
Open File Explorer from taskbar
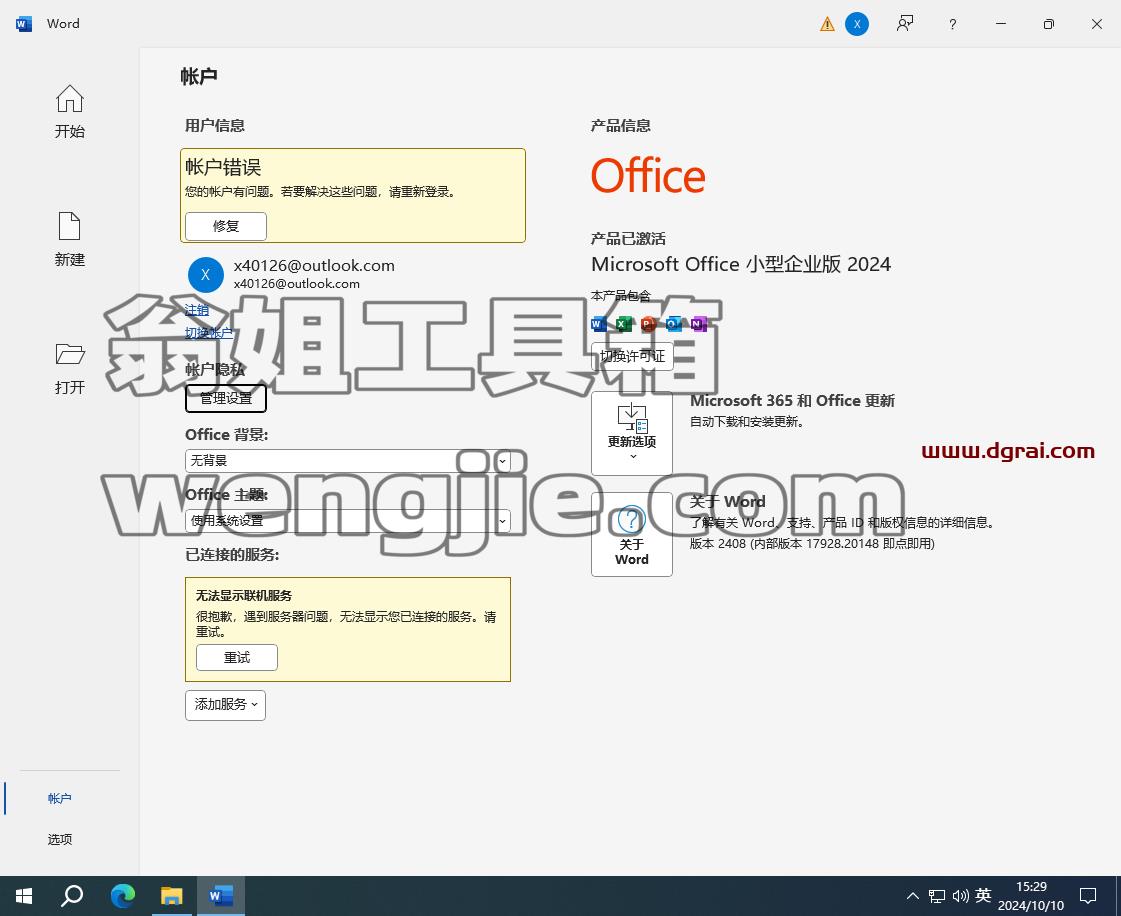pyautogui.click(x=172, y=896)
